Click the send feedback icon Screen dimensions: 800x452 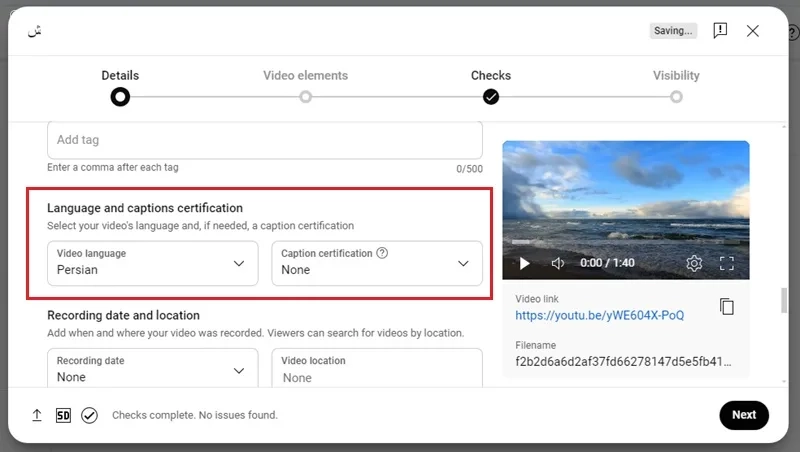tap(720, 31)
